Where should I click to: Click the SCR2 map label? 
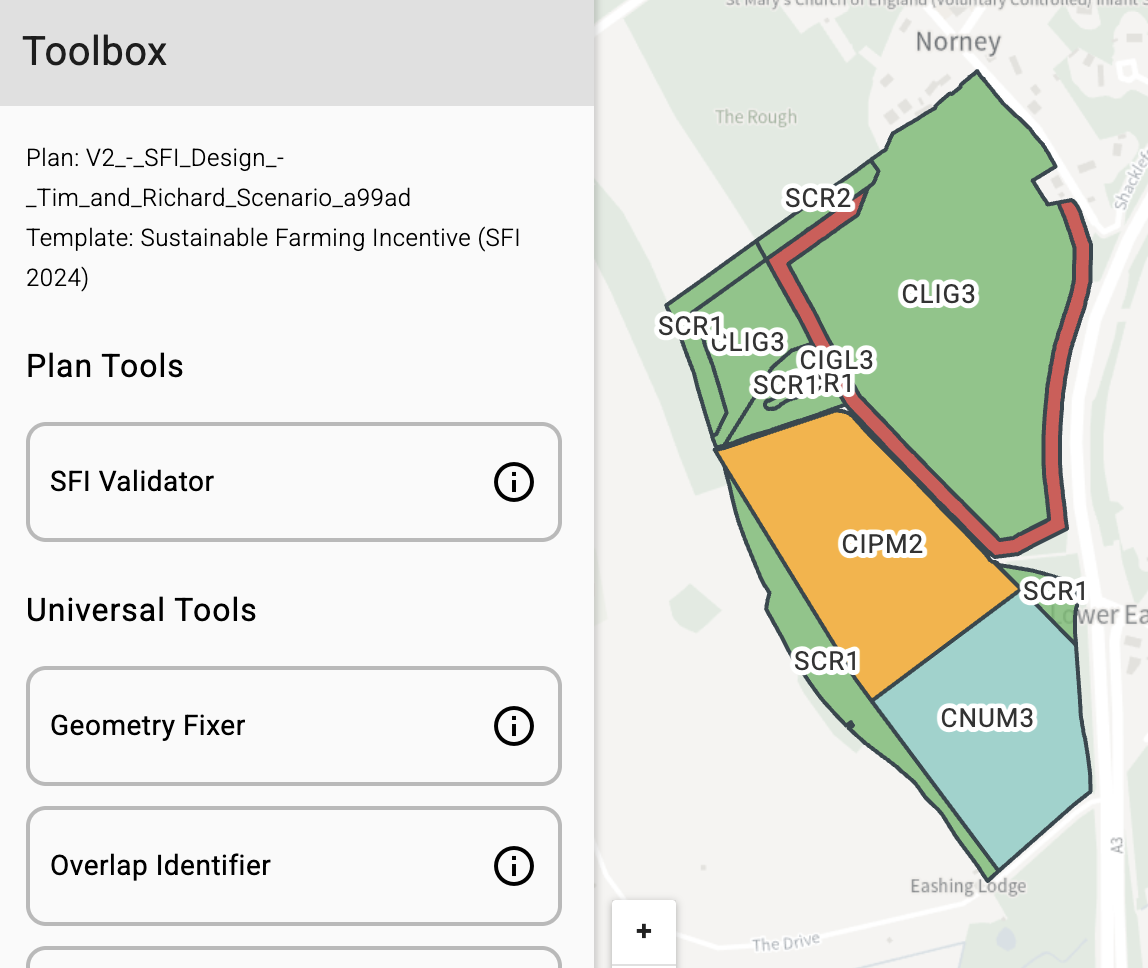click(818, 198)
